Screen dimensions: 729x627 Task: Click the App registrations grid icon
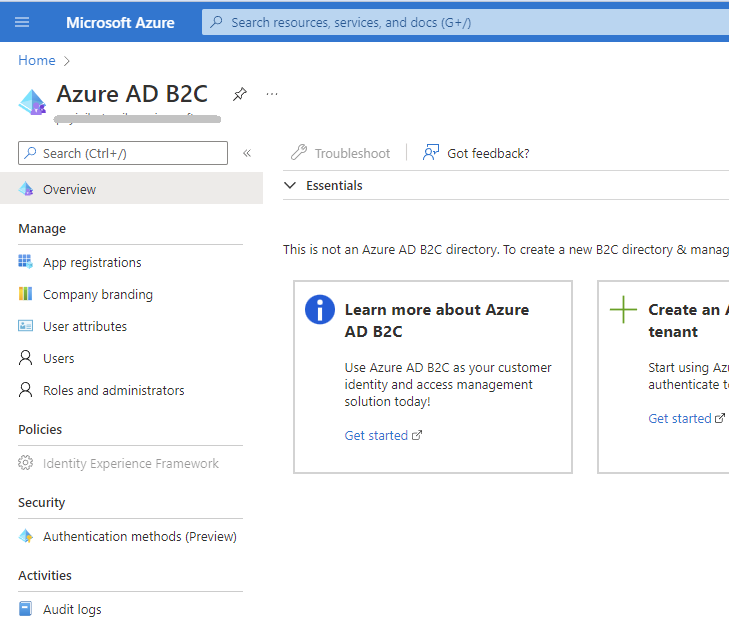tap(26, 262)
